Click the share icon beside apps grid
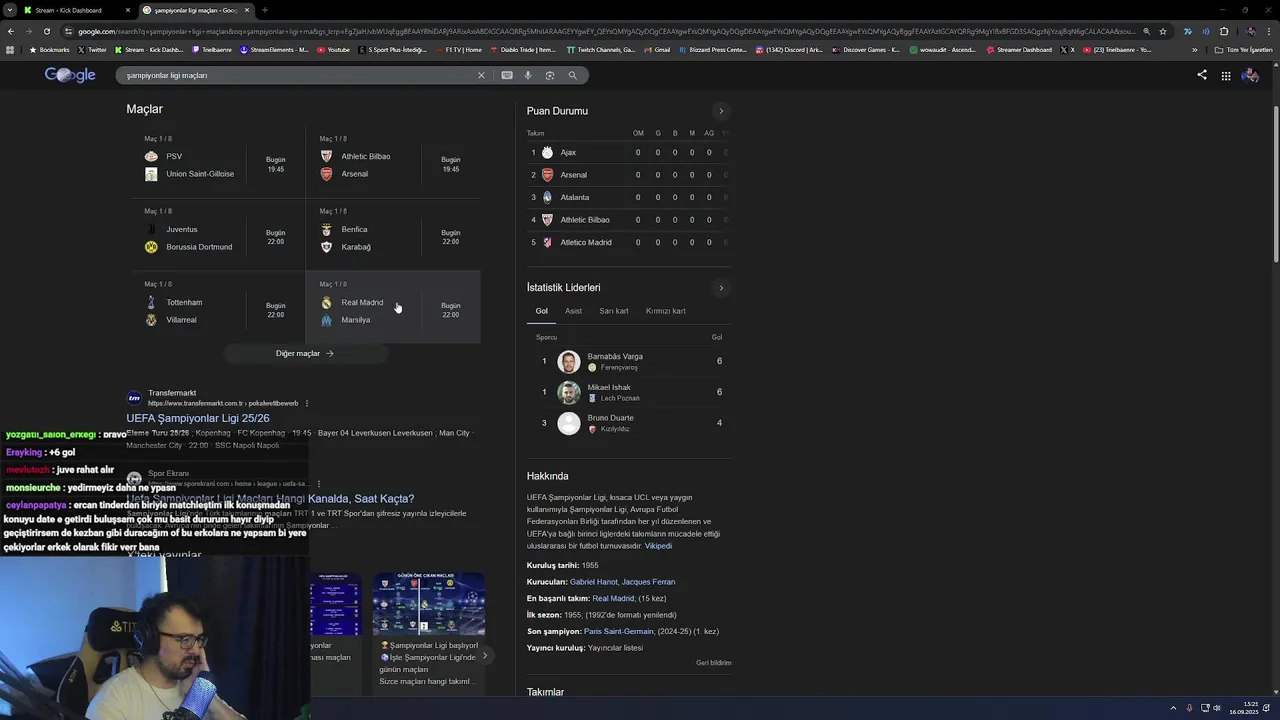Viewport: 1280px width, 720px height. tap(1202, 75)
